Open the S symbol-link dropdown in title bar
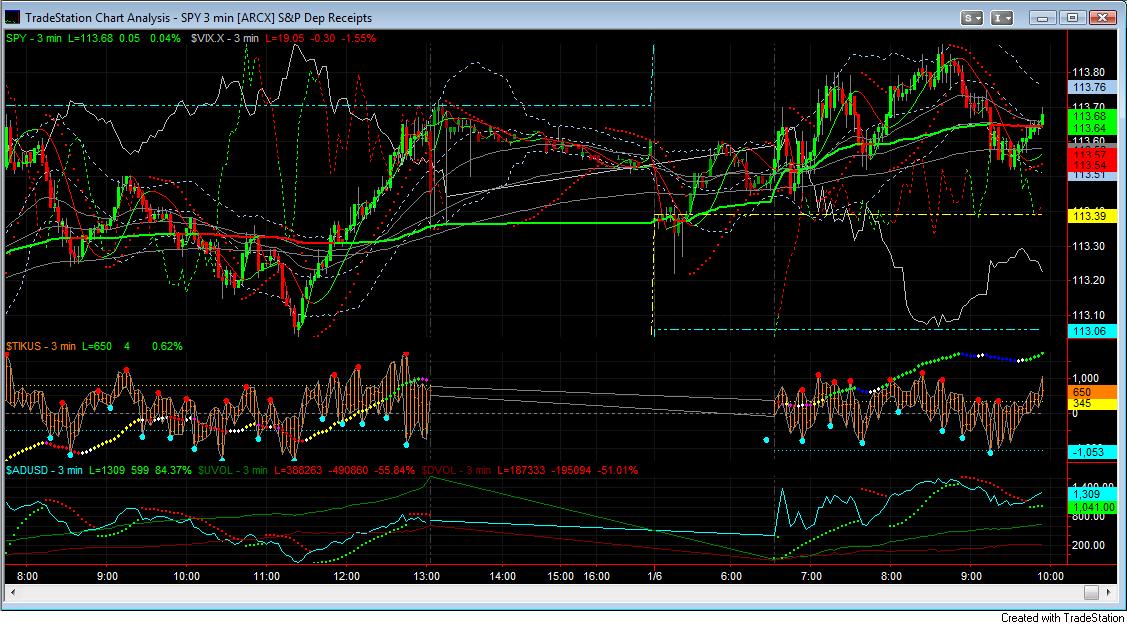The image size is (1127, 624). pyautogui.click(x=972, y=17)
